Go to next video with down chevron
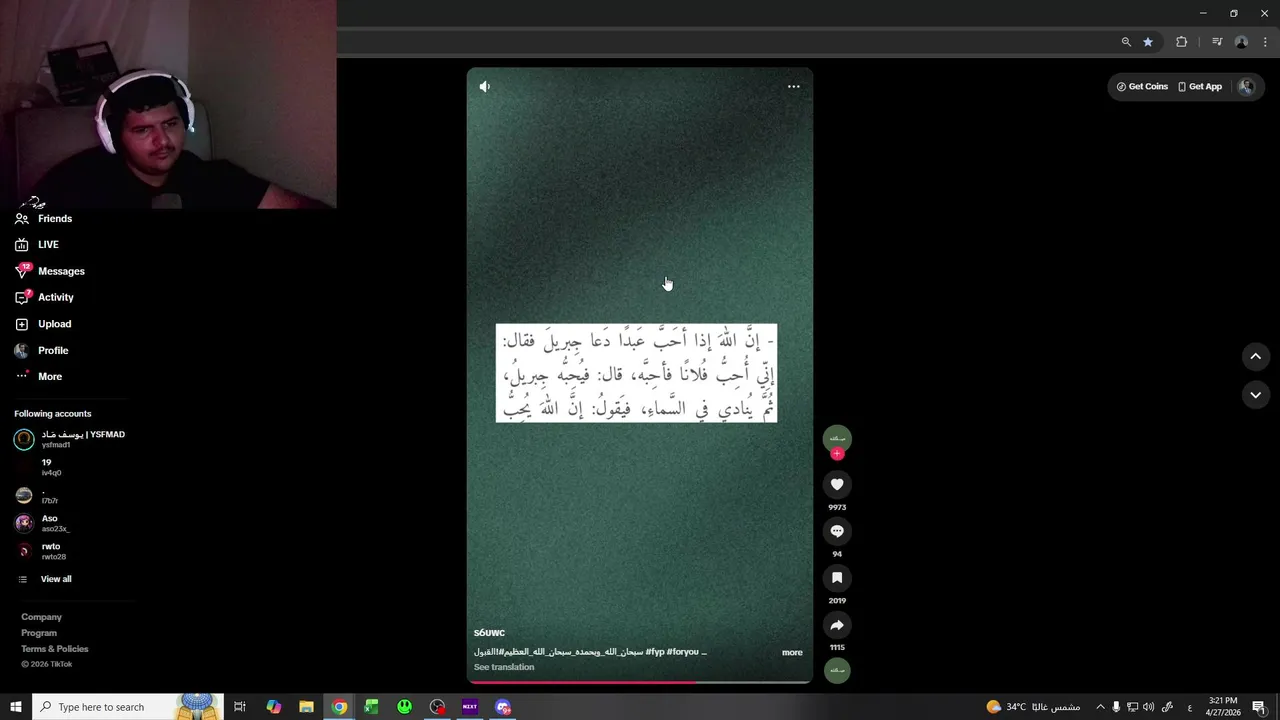 [1256, 395]
